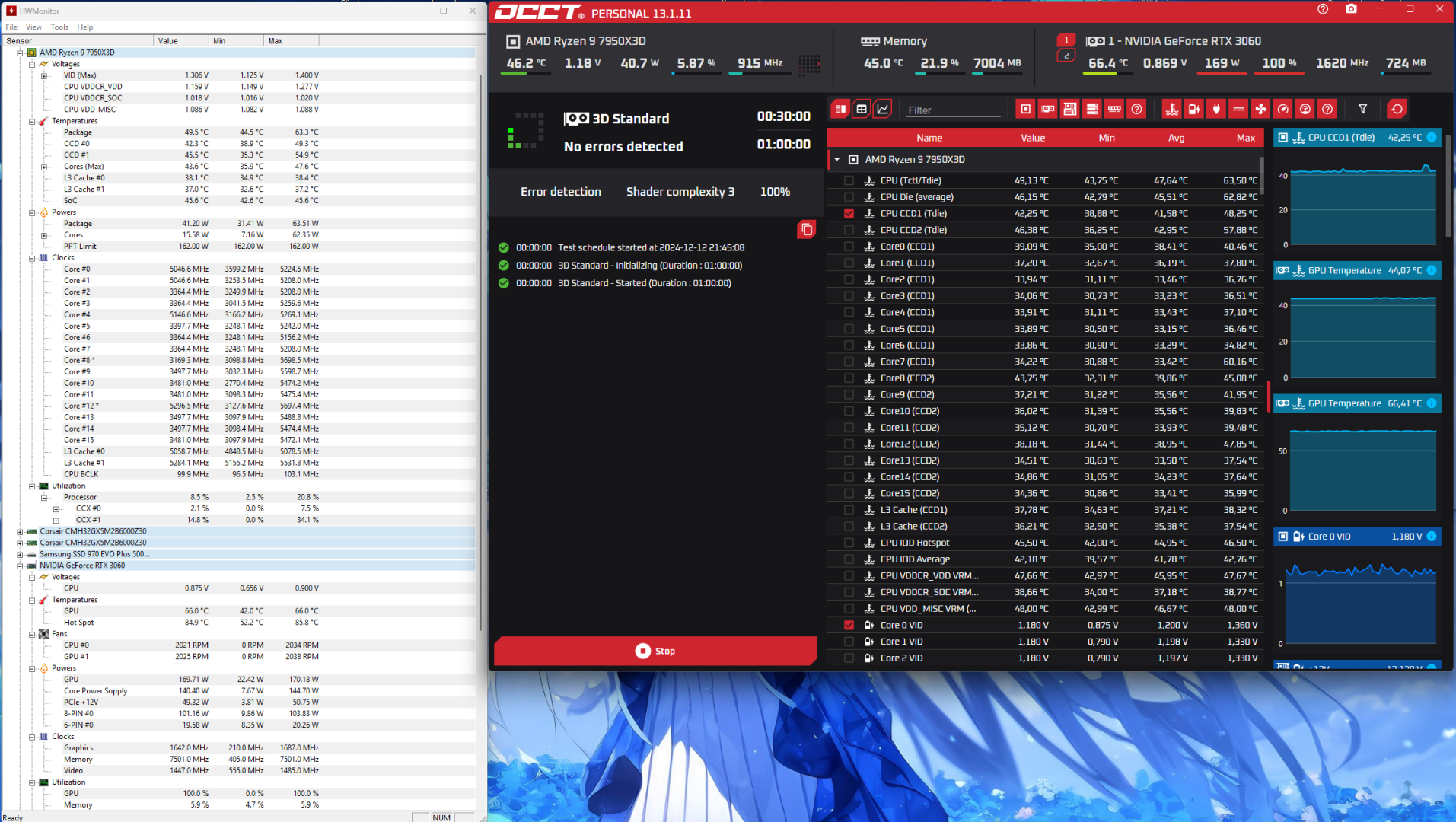Open the Tools menu in HWMonitor
1456x822 pixels.
(59, 27)
